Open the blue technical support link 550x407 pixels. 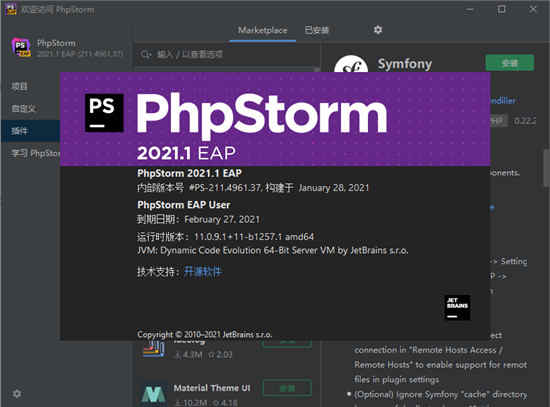point(203,272)
